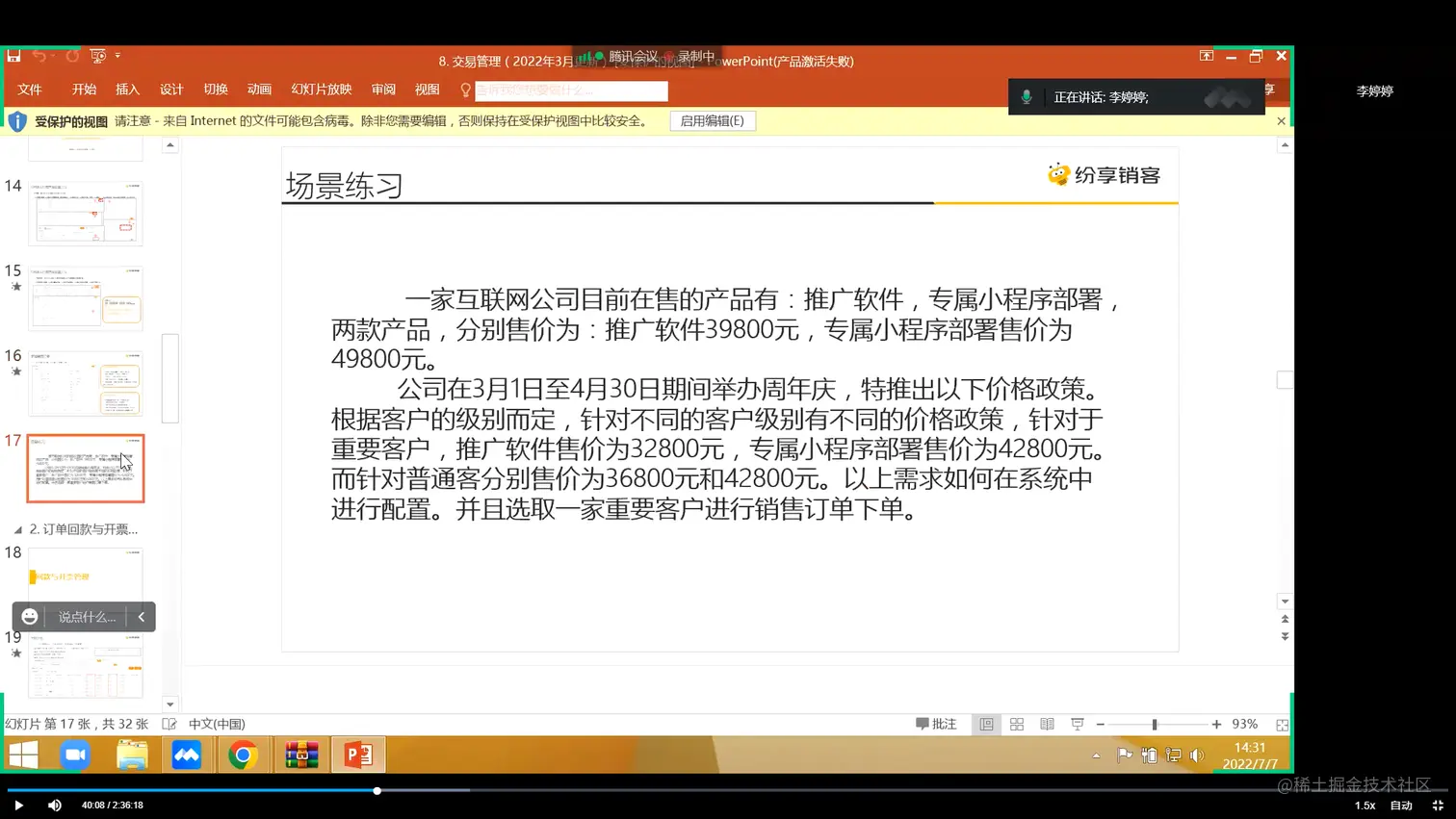Viewport: 1456px width, 819px height.
Task: Go to next slide double-arrow
Action: [x=1285, y=636]
